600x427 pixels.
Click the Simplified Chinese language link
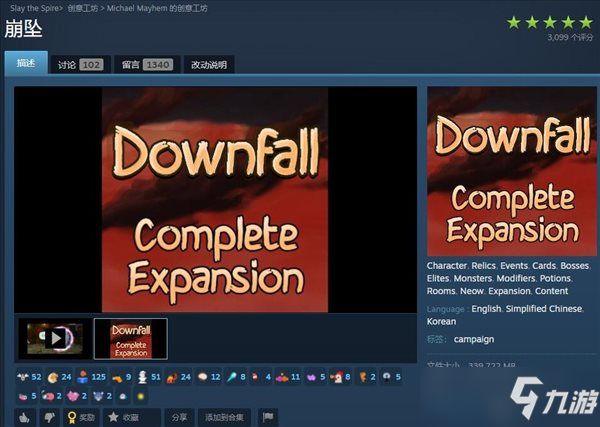pyautogui.click(x=544, y=309)
